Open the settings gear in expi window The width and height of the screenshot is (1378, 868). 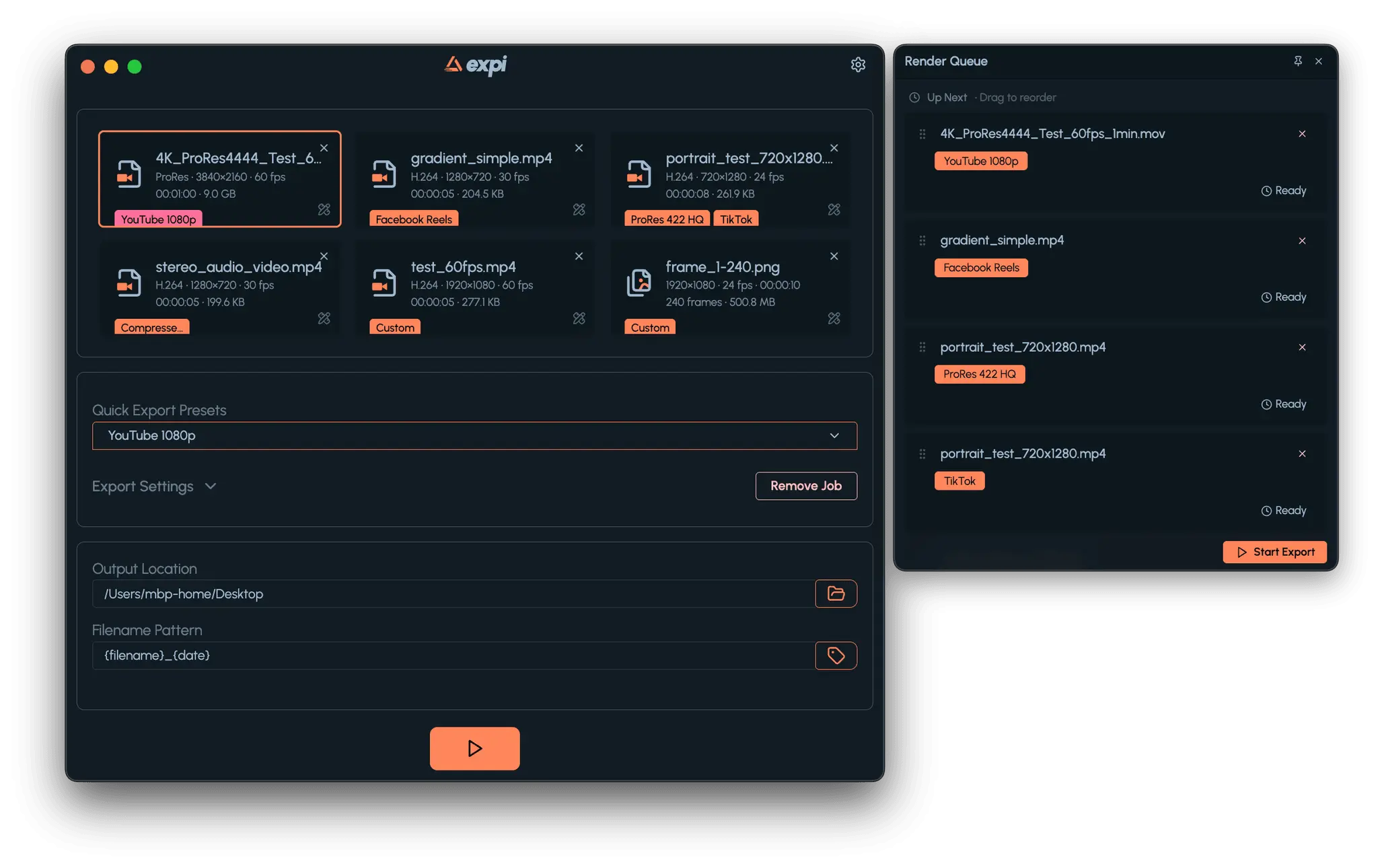[x=857, y=65]
